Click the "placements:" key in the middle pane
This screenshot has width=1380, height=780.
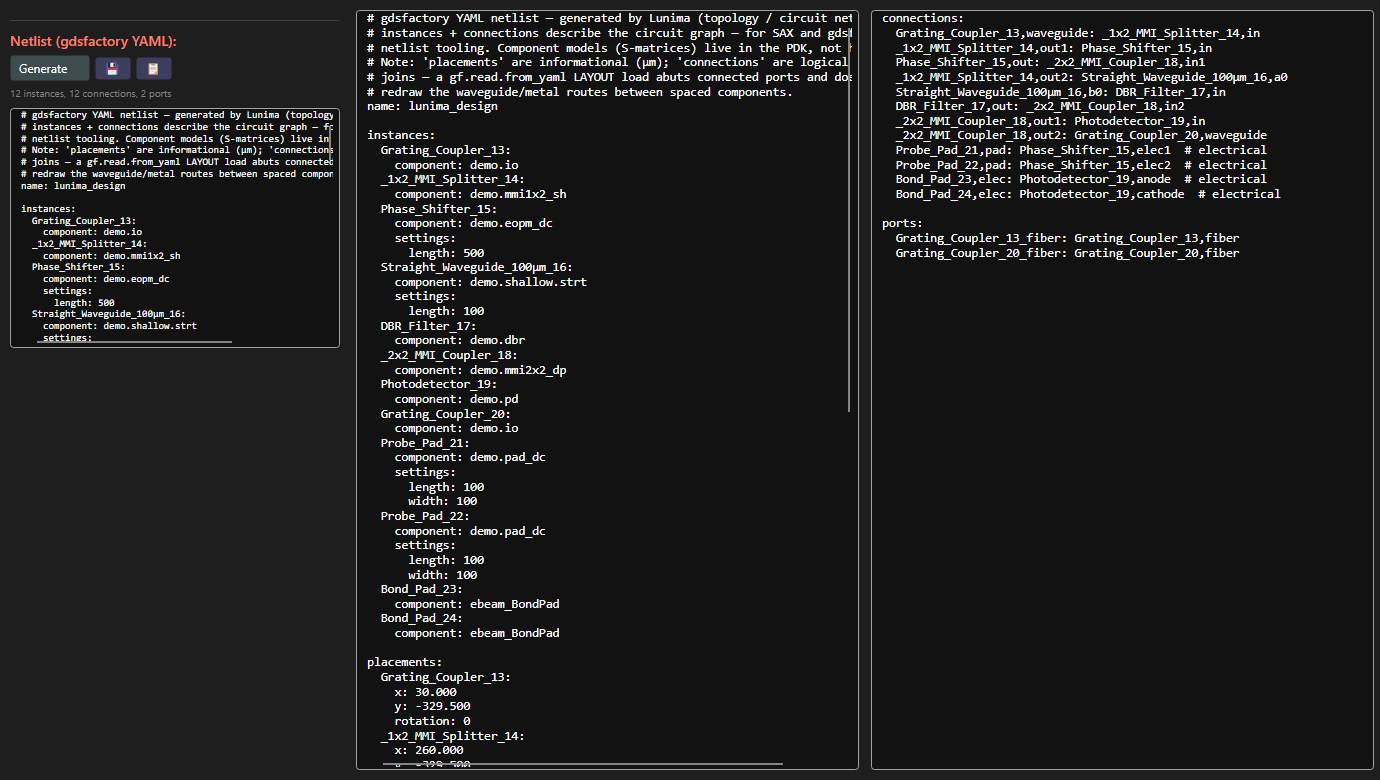(x=404, y=662)
